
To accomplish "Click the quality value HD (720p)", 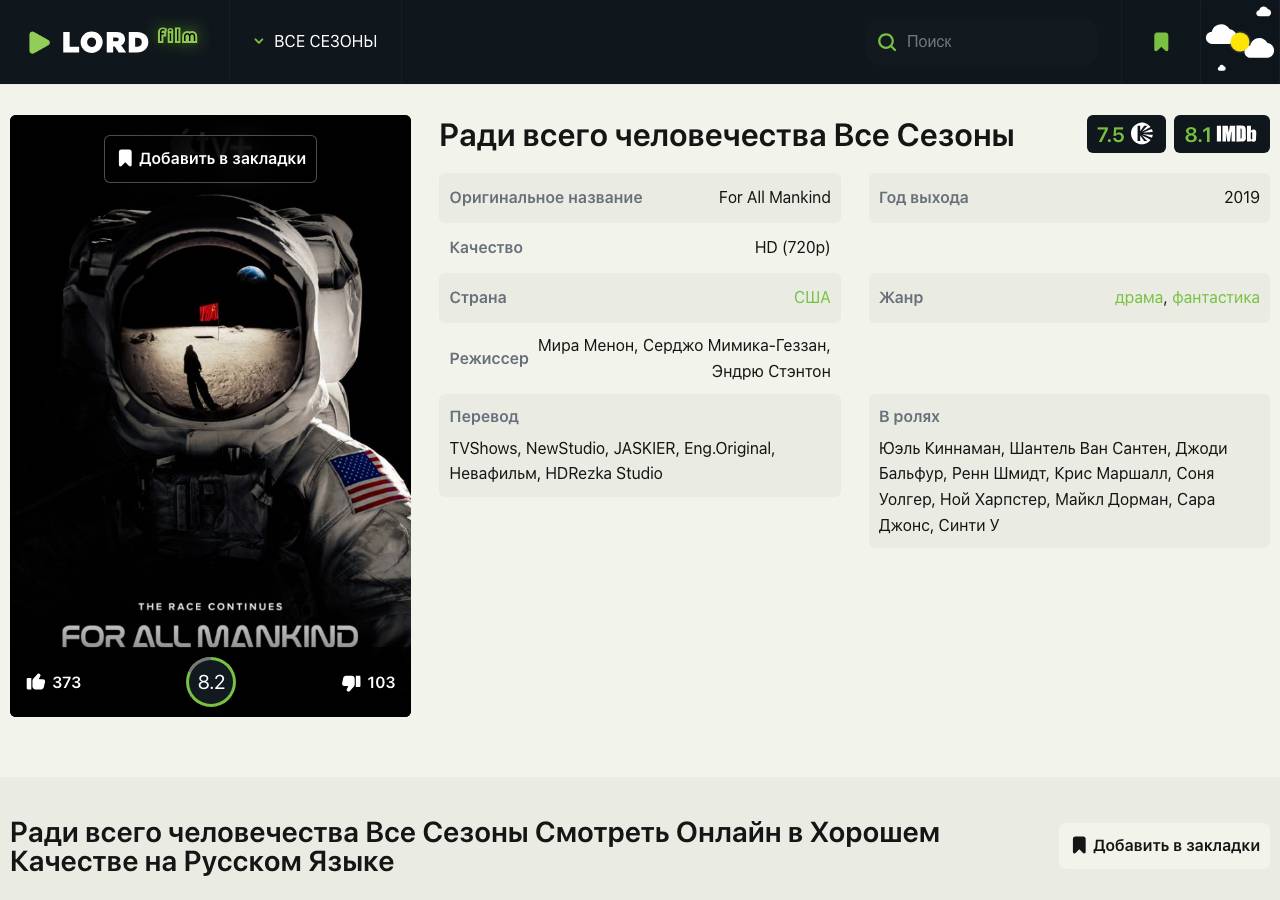I will 793,247.
